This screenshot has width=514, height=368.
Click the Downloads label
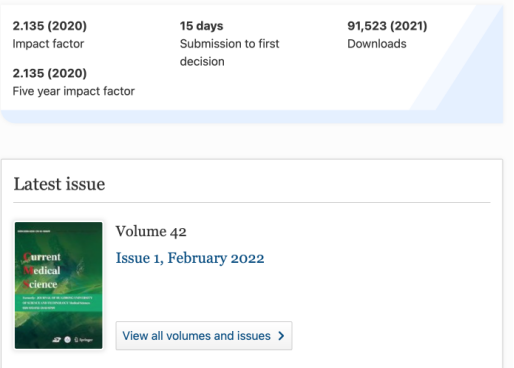click(377, 44)
